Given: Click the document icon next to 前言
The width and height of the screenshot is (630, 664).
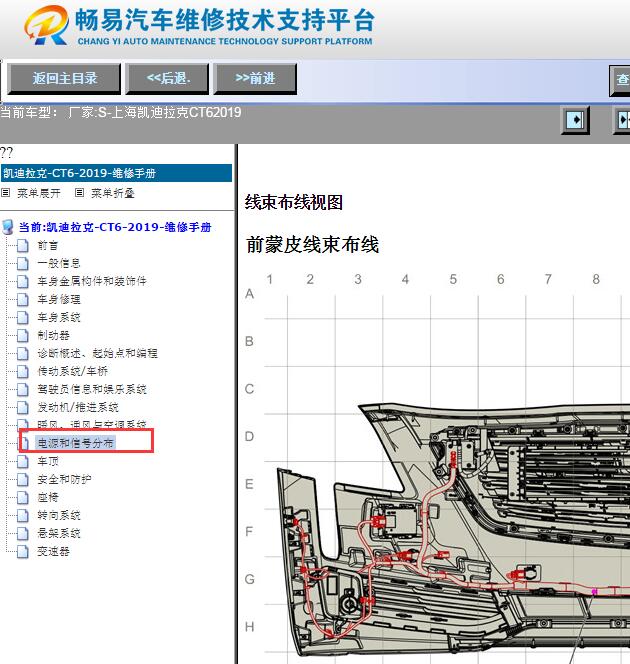Looking at the screenshot, I should pyautogui.click(x=22, y=246).
